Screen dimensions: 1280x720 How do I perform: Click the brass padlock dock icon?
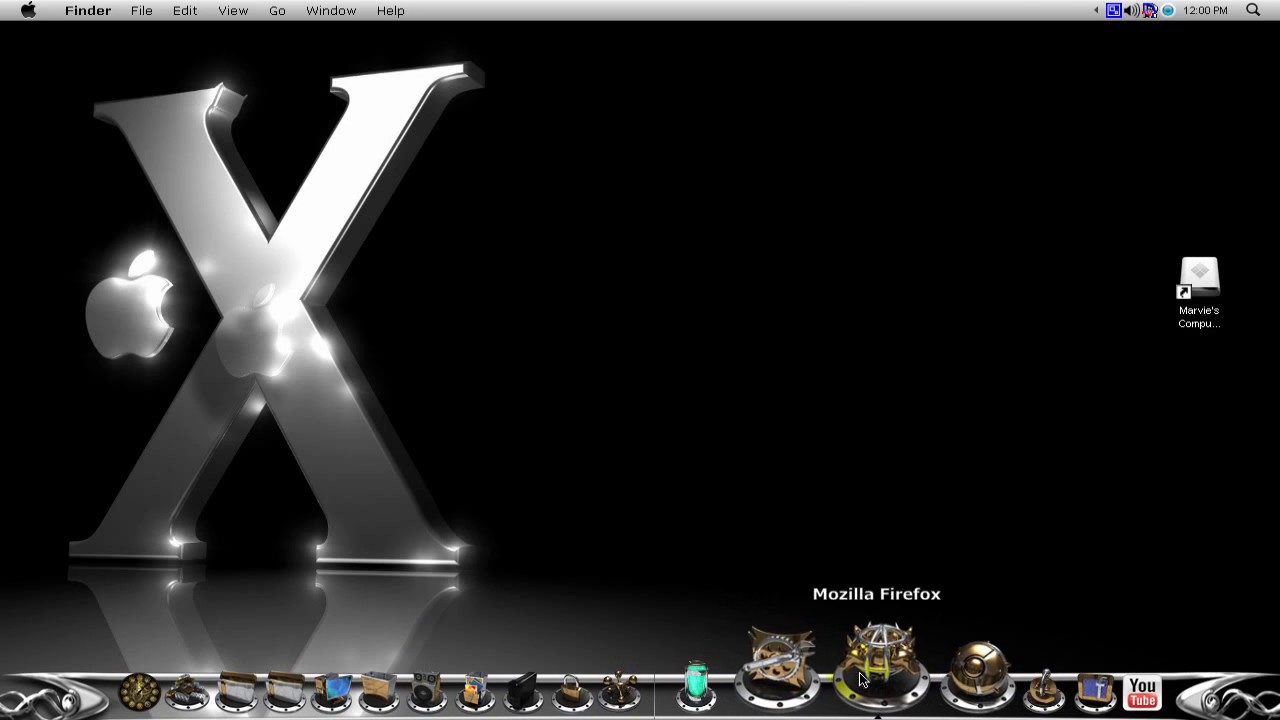point(571,692)
